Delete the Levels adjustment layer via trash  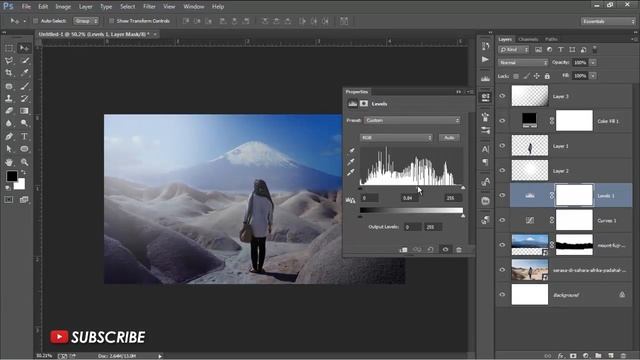click(x=459, y=249)
